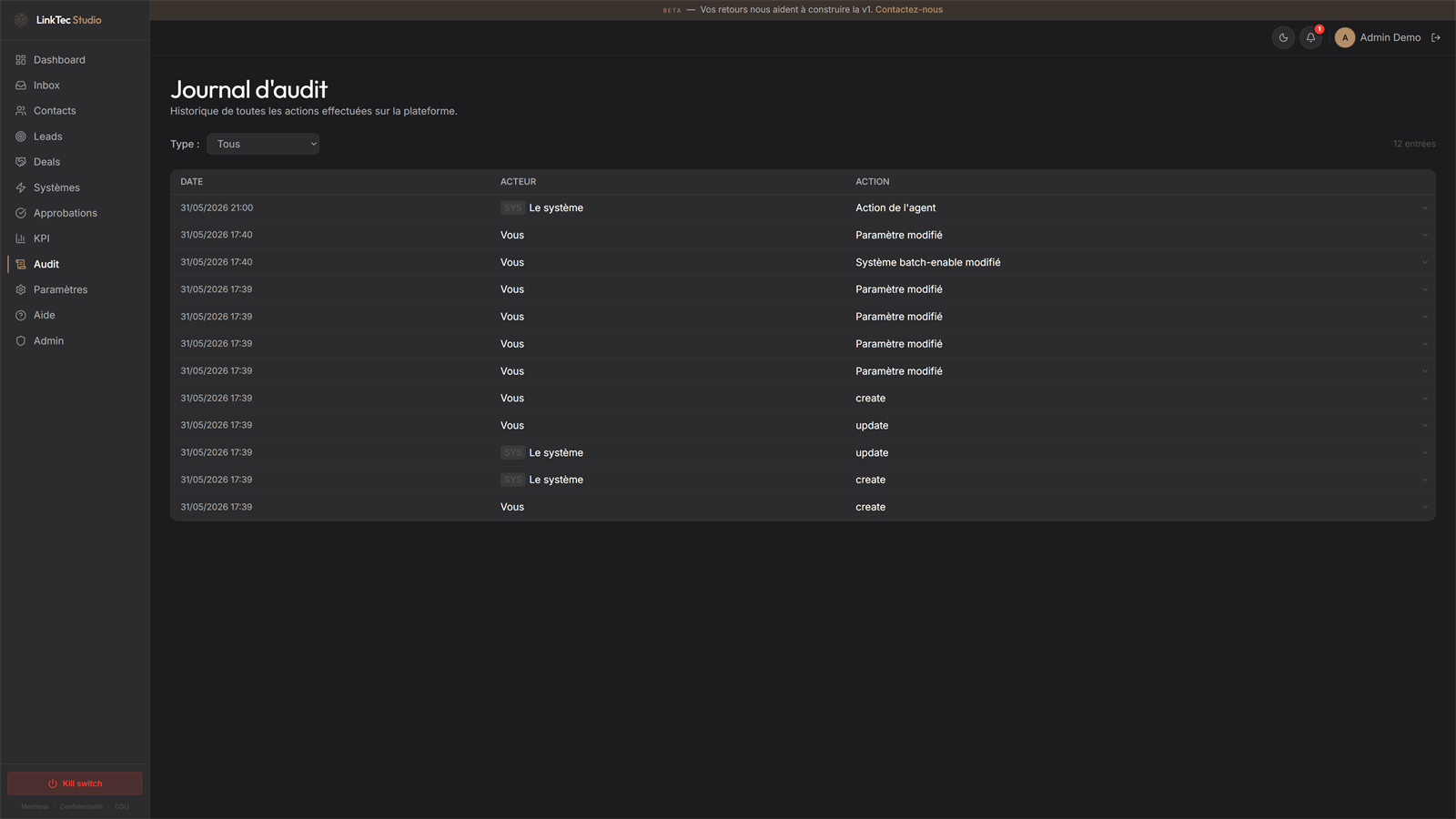Click the KPI bar chart icon

pyautogui.click(x=21, y=238)
